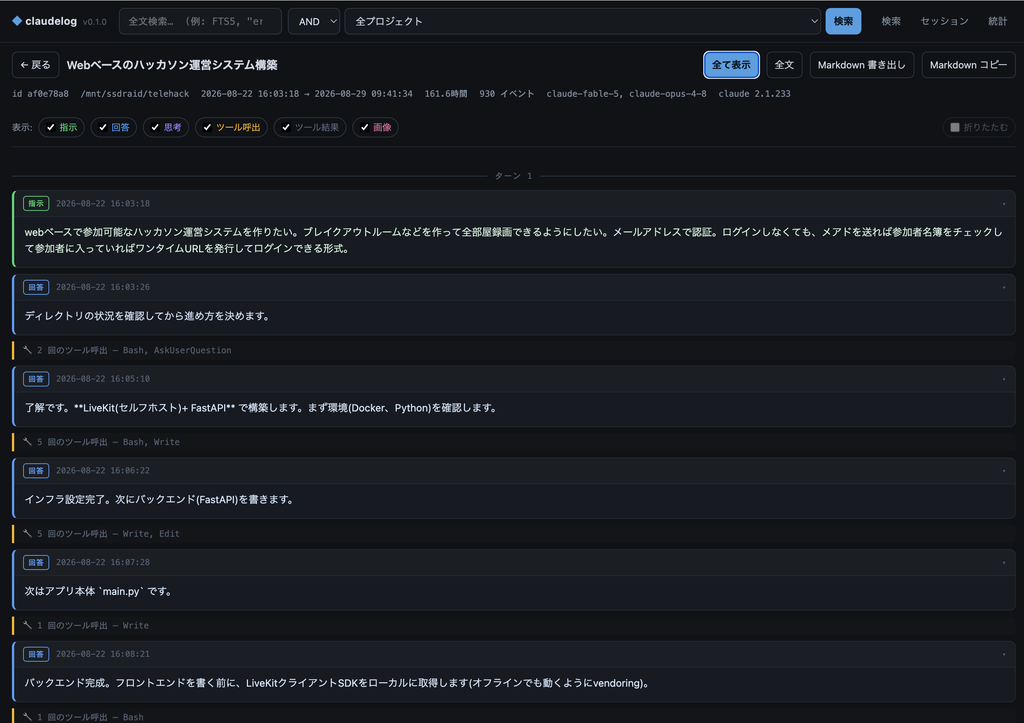Click the 指示 badge at 16:03:18
1024x723 pixels.
click(x=36, y=204)
